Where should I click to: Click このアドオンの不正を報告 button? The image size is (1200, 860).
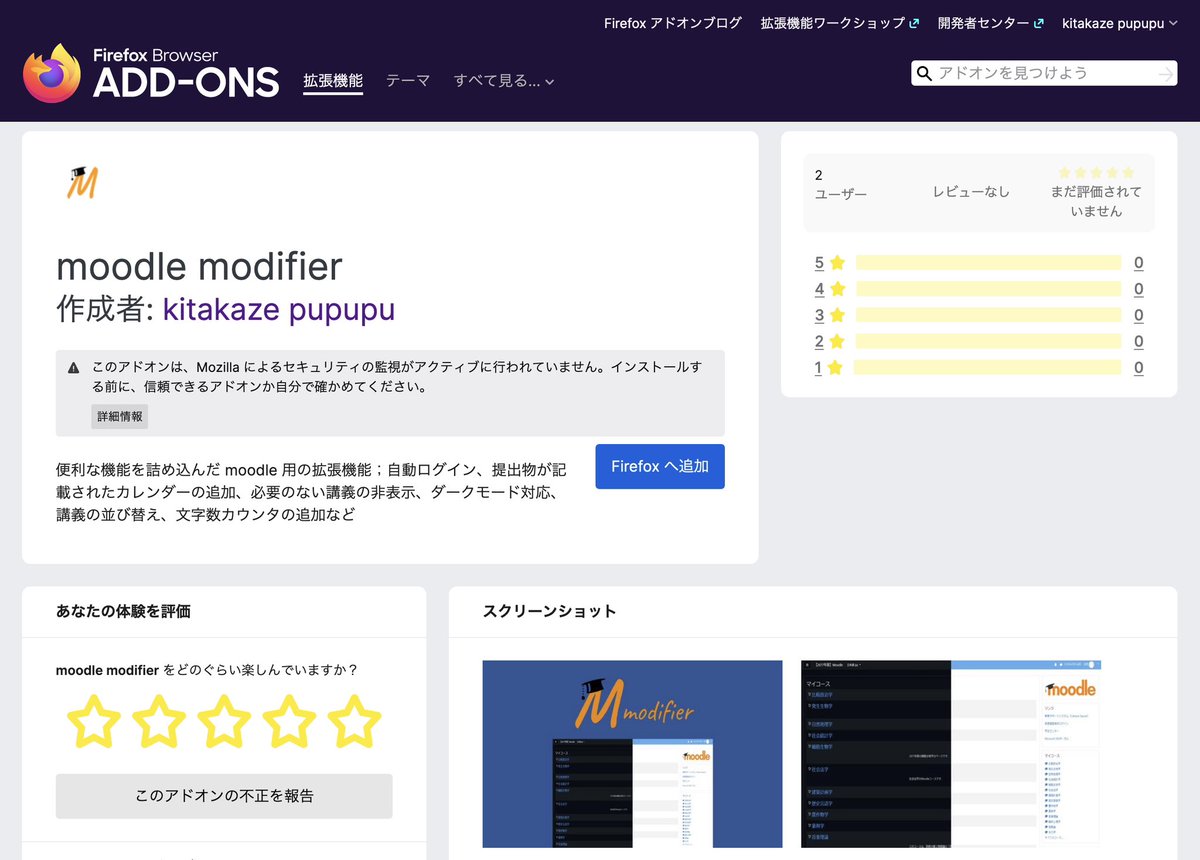[x=224, y=796]
